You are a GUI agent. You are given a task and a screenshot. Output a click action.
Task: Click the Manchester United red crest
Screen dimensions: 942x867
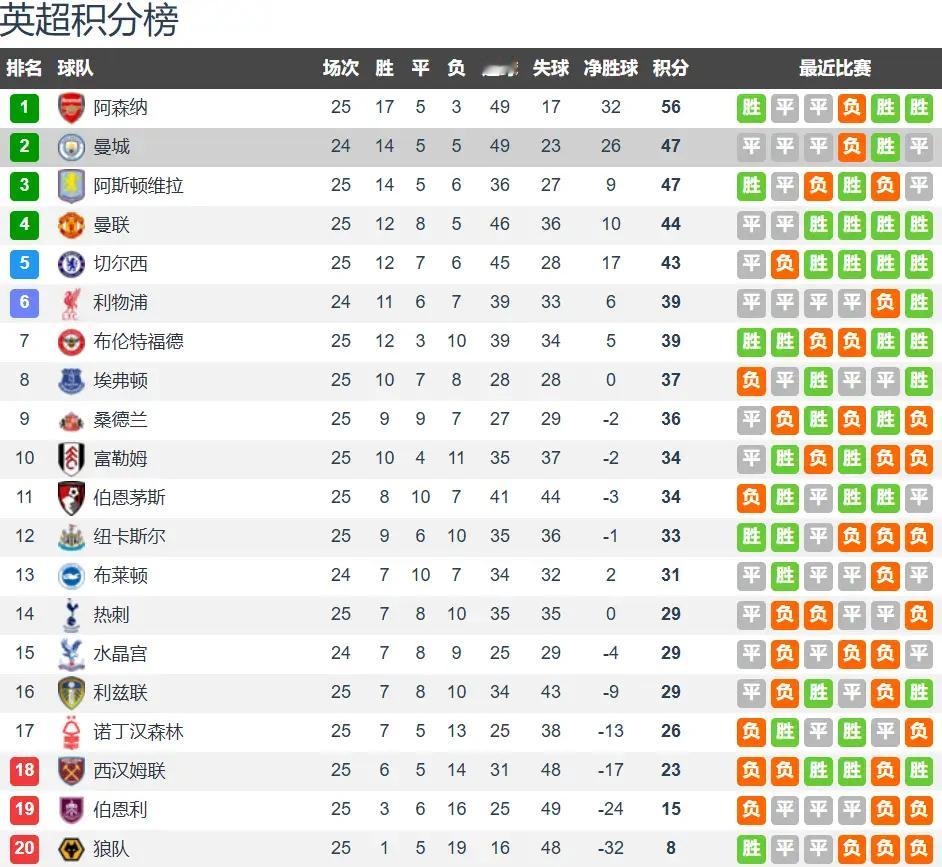tap(71, 225)
